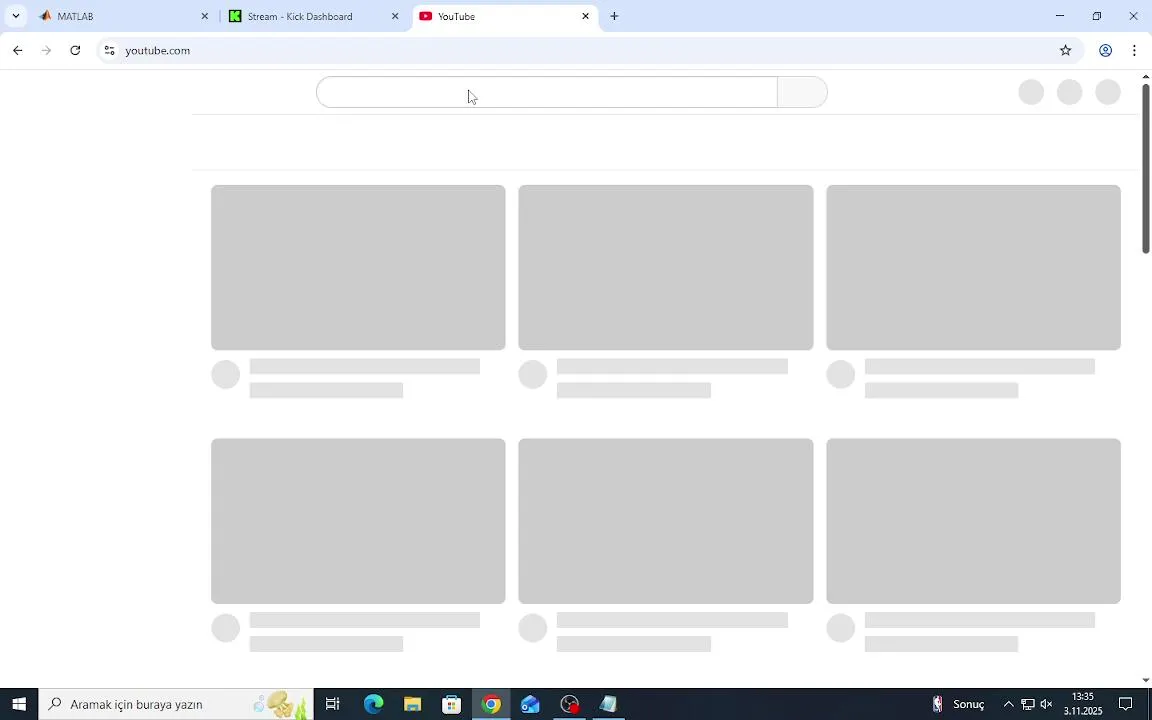The height and width of the screenshot is (720, 1152).
Task: Select the YouTube tab
Action: pos(505,16)
